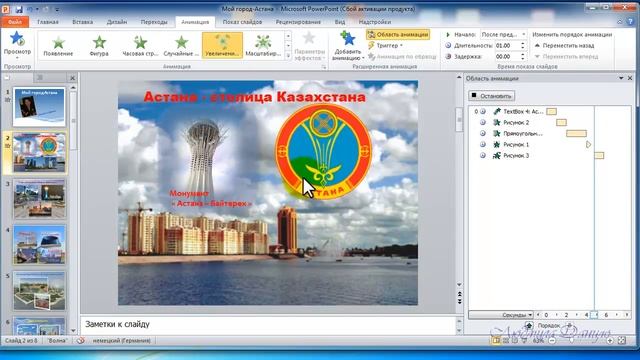Open the Надстройки ribbon tab
Image resolution: width=640 pixels, height=360 pixels.
(375, 22)
